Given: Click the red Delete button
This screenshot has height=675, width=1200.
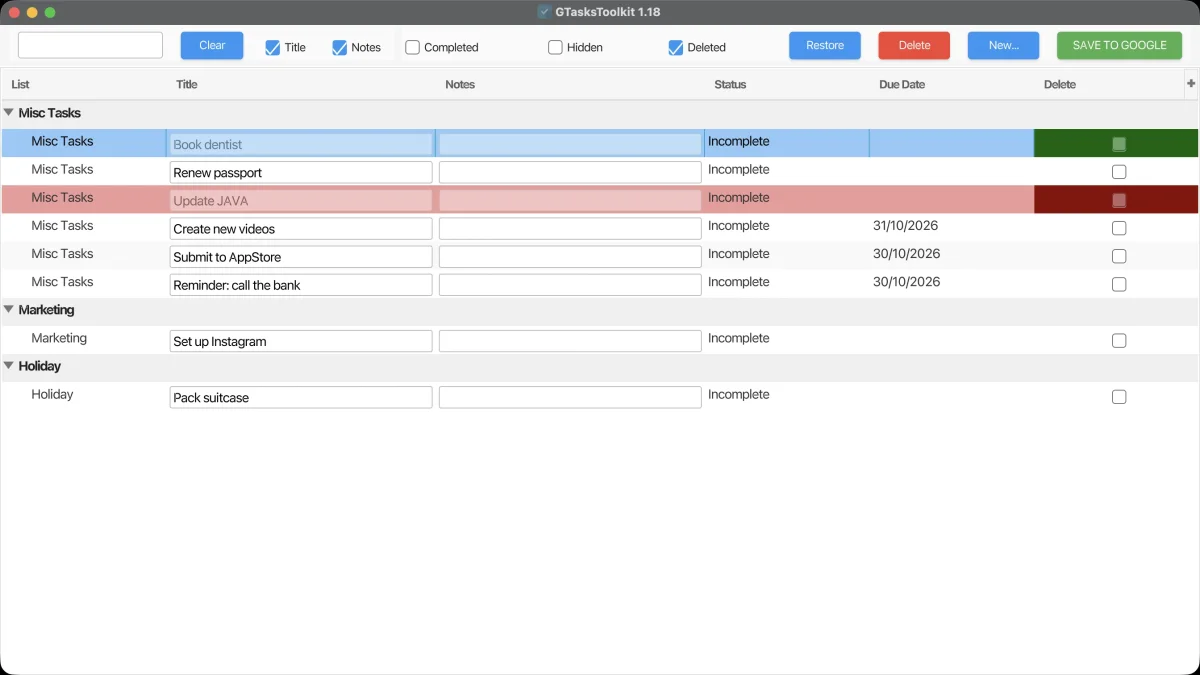Looking at the screenshot, I should pyautogui.click(x=914, y=45).
